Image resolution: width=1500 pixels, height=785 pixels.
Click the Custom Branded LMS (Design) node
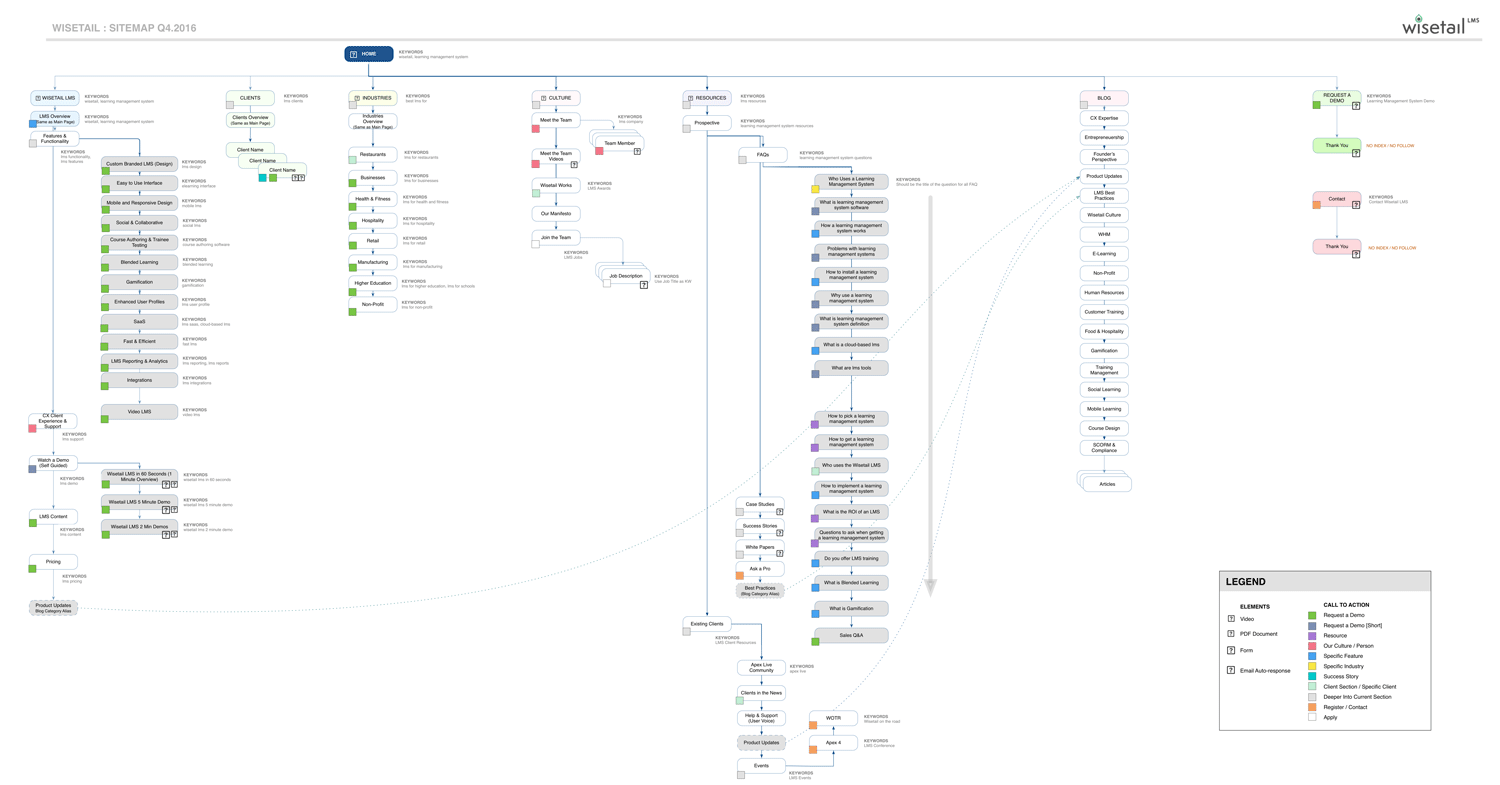(x=139, y=164)
